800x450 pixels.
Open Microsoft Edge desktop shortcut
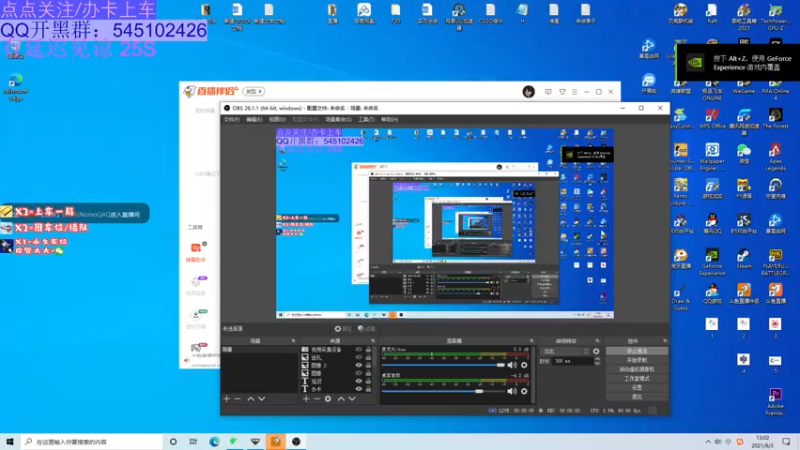coord(16,88)
